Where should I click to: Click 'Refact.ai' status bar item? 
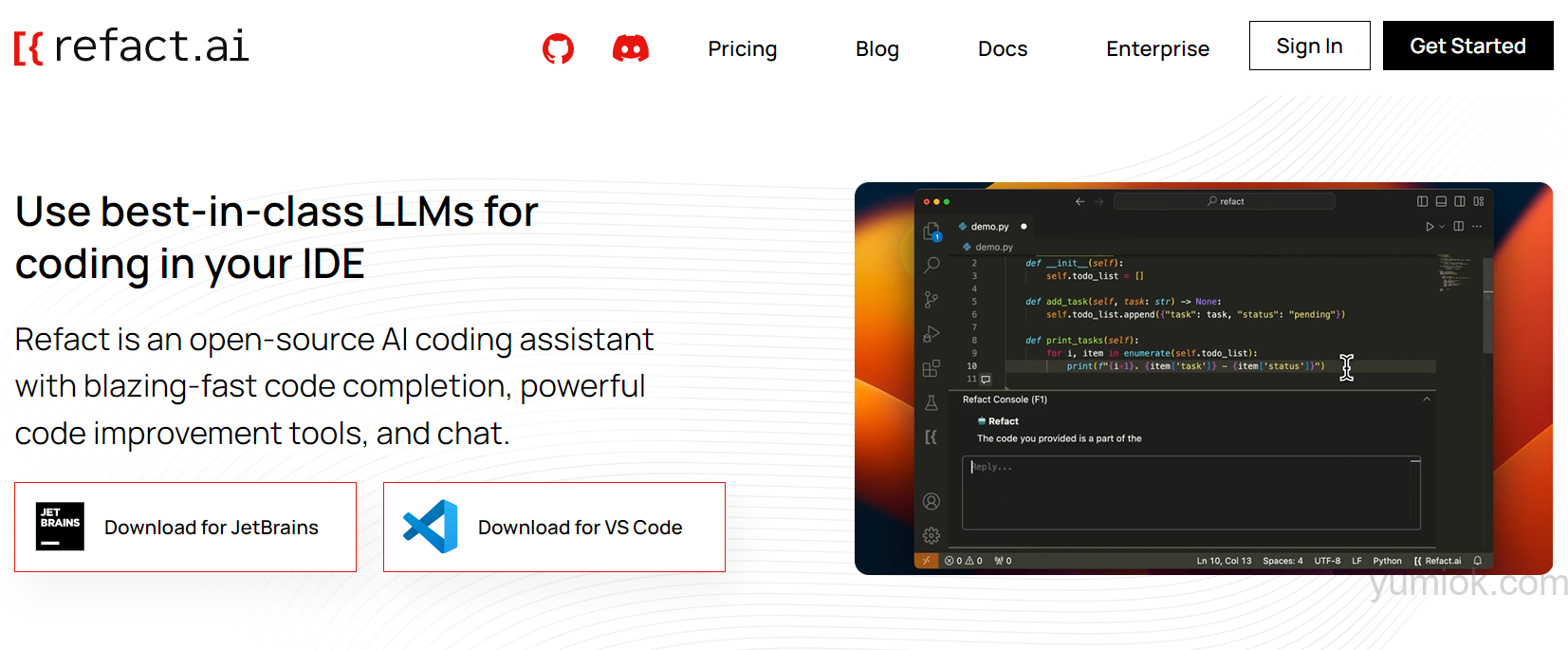1438,561
